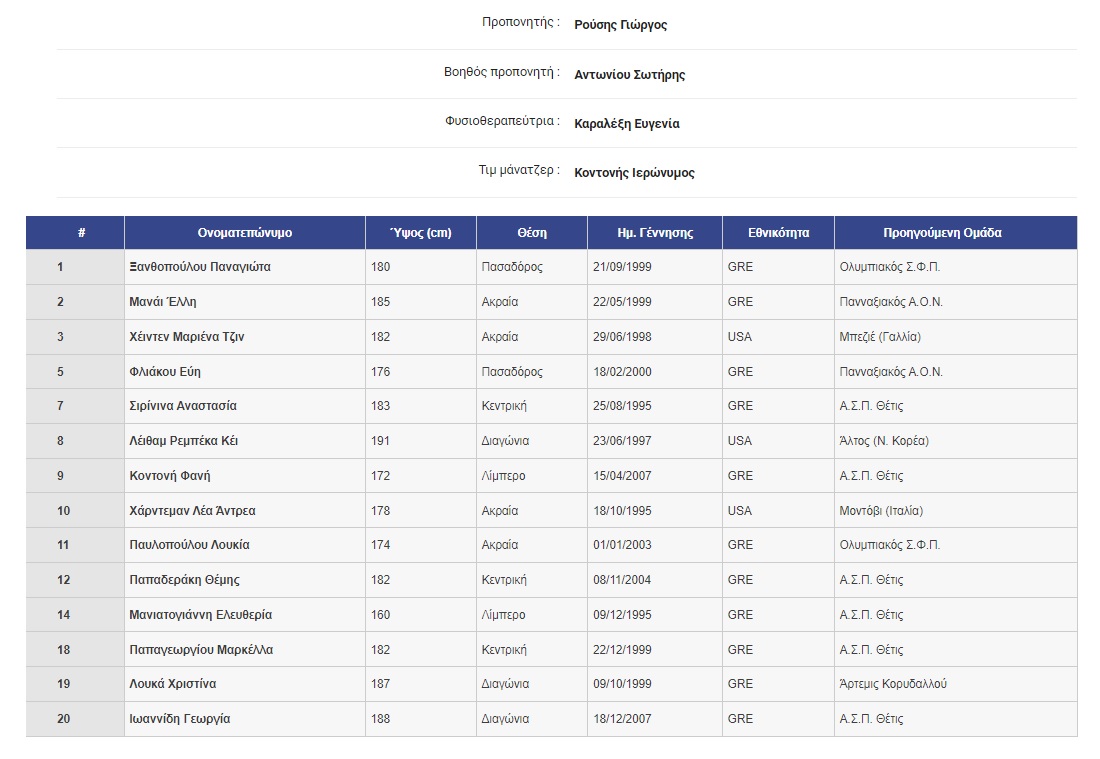Click the Ημ. Γέννησης column header

click(655, 233)
